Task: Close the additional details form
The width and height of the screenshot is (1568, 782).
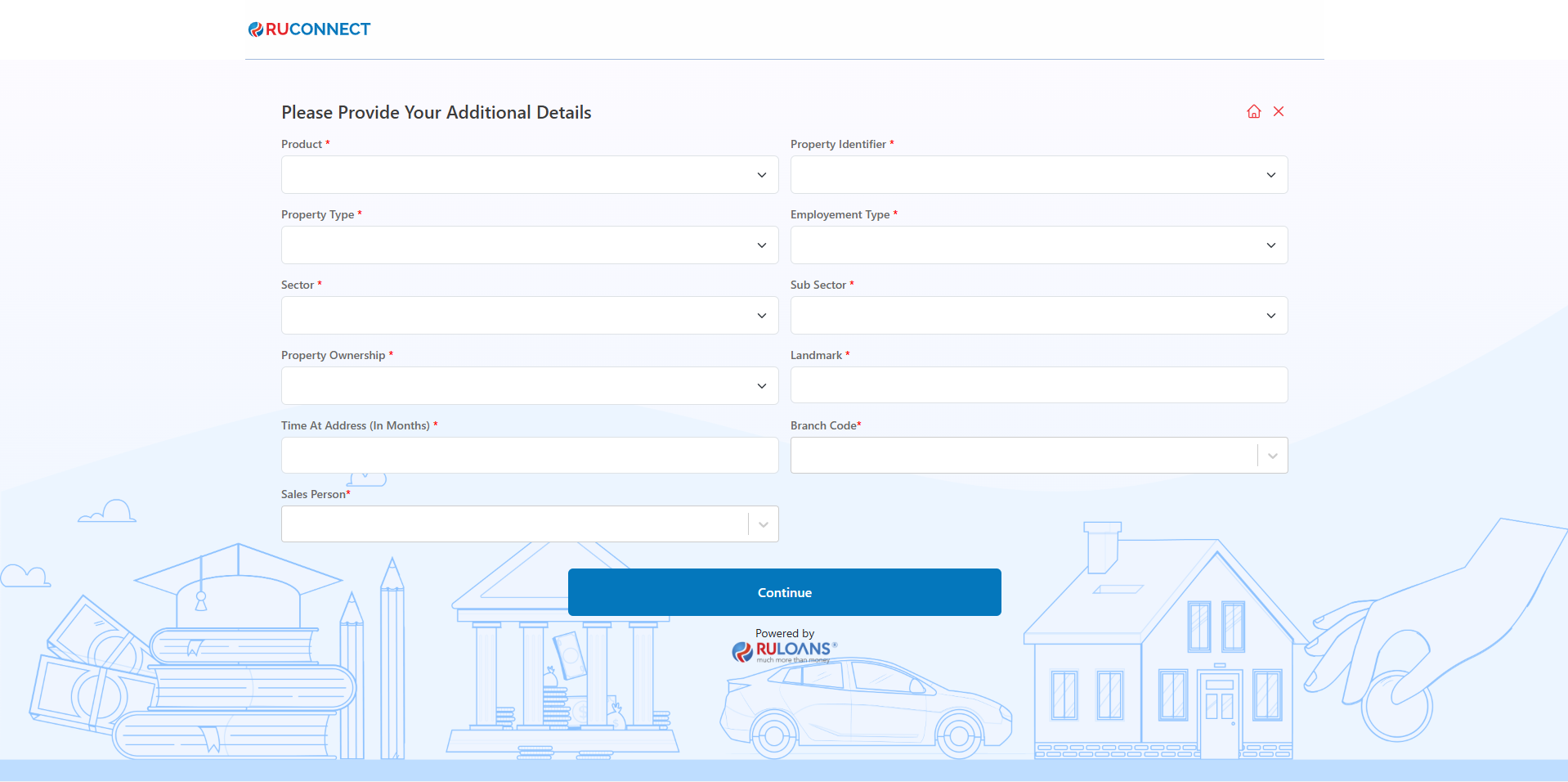Action: pos(1279,111)
